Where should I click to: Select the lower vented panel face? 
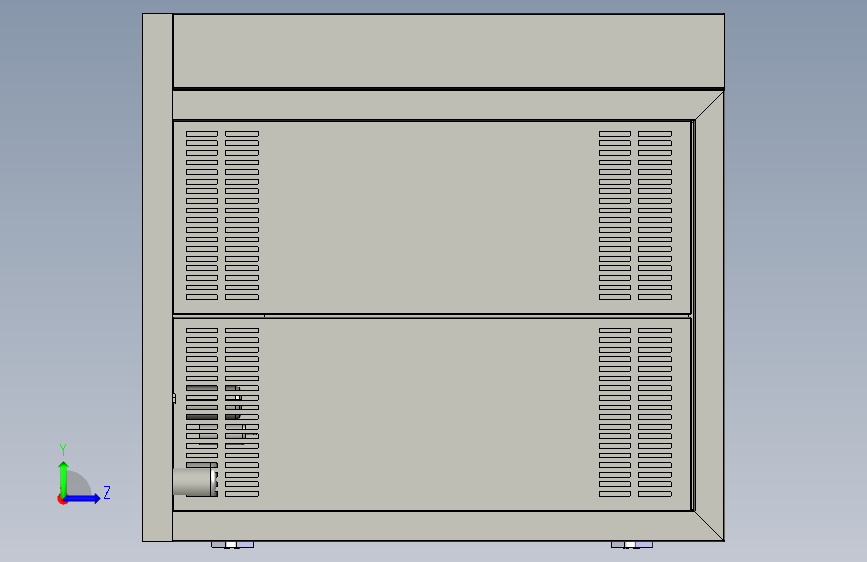pyautogui.click(x=431, y=414)
